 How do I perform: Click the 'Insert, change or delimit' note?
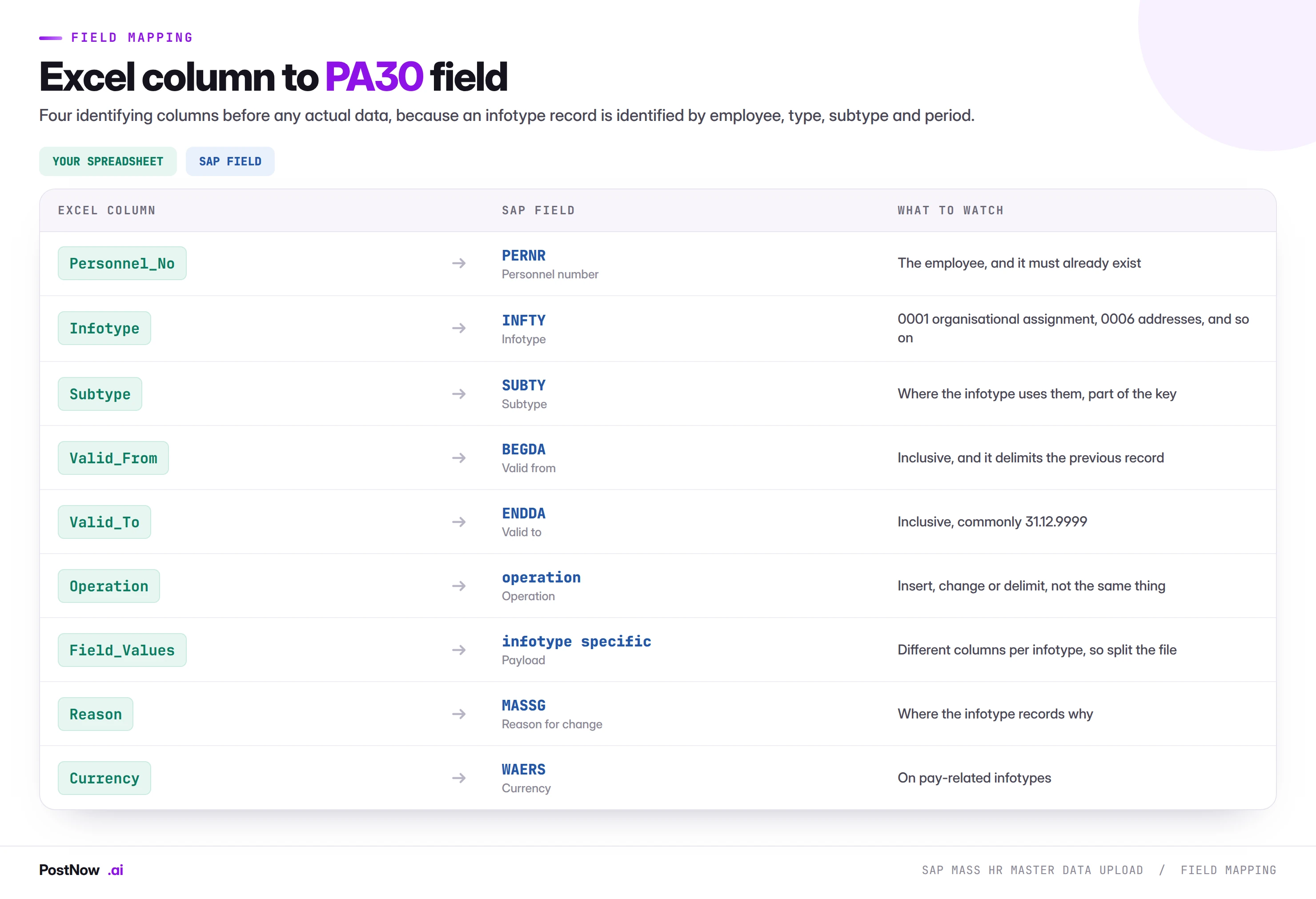[x=1031, y=586]
